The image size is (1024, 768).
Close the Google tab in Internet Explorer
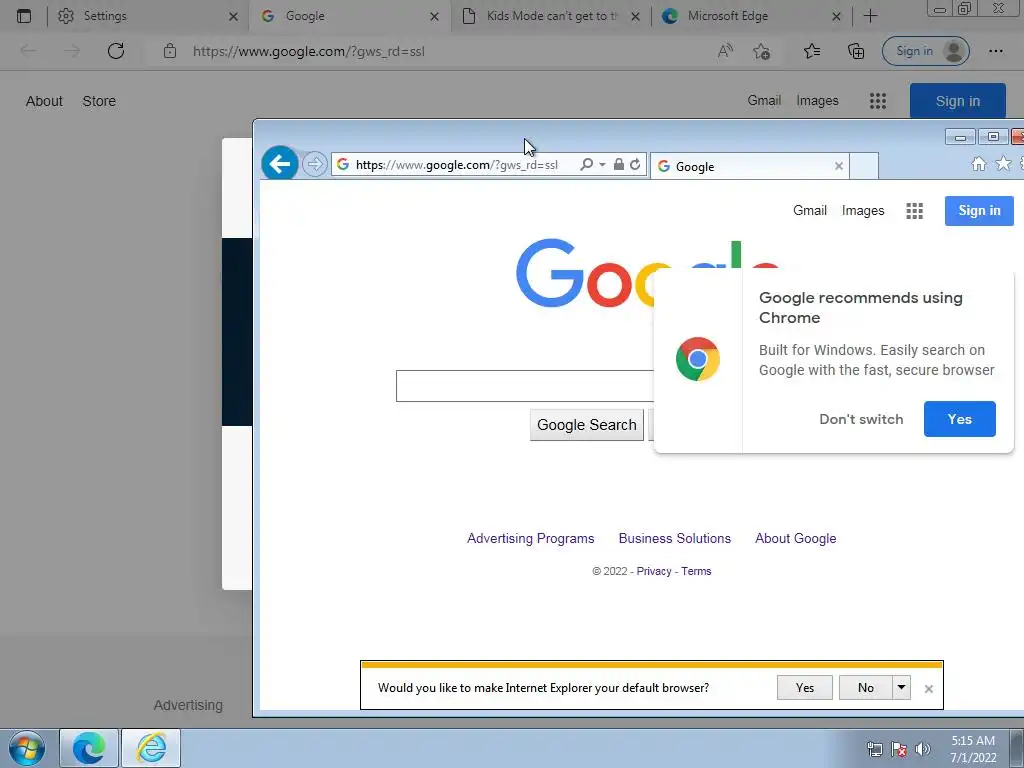click(x=839, y=166)
